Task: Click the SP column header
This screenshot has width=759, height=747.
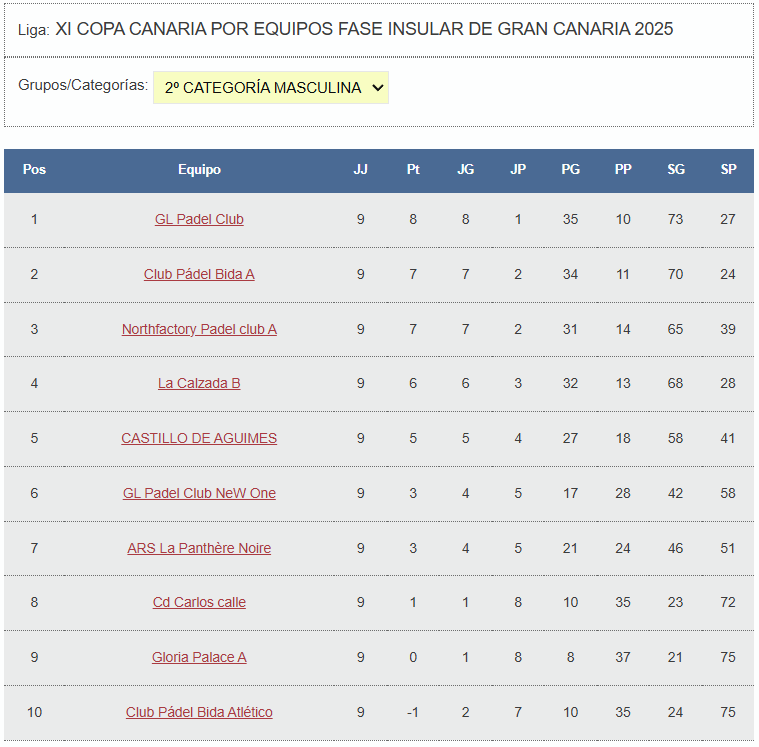Action: point(728,170)
